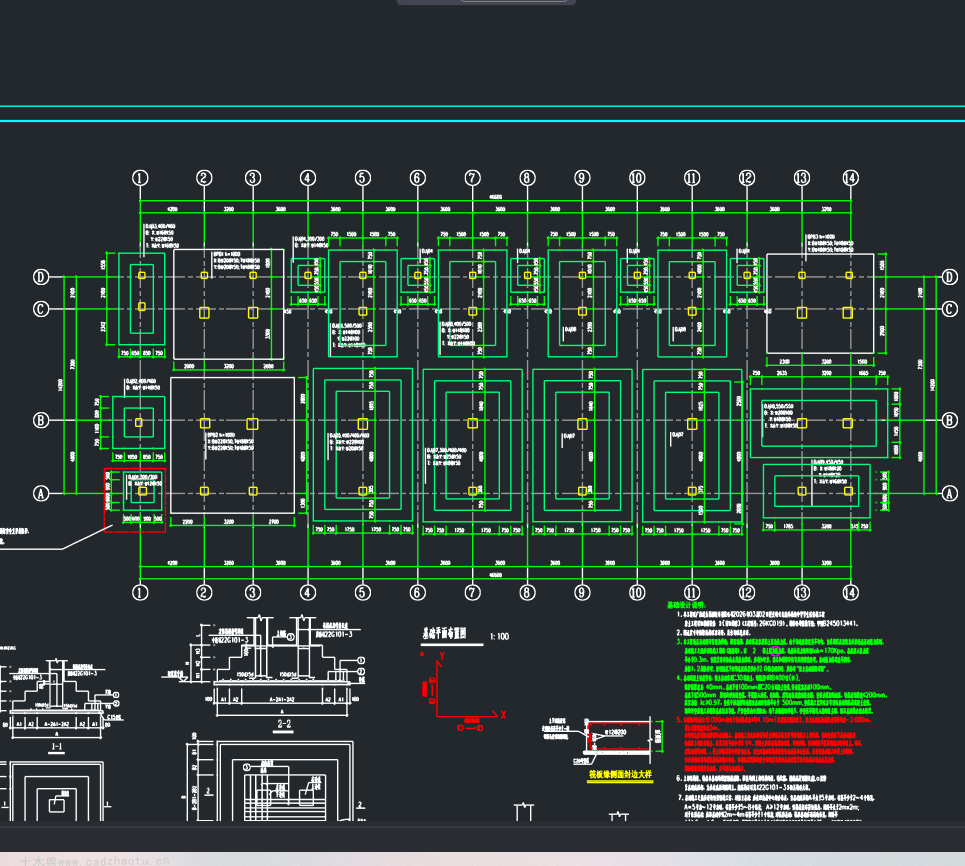The image size is (965, 866).
Task: Click grid bubble 1 in the top row
Action: [140, 178]
